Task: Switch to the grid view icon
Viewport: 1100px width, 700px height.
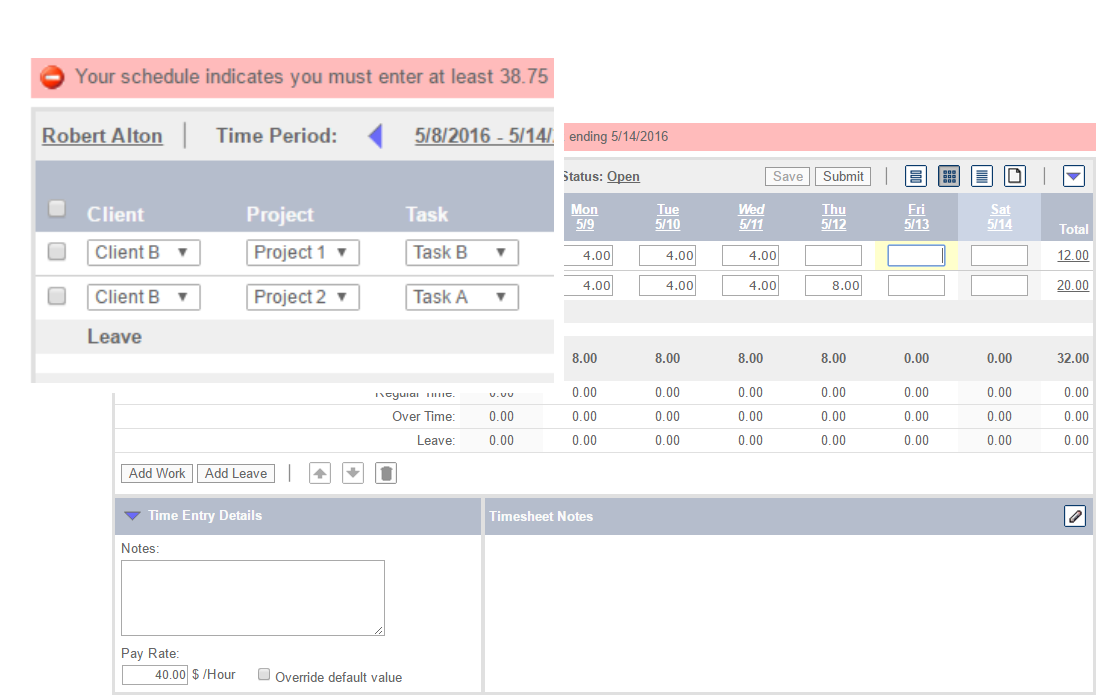Action: (x=948, y=176)
